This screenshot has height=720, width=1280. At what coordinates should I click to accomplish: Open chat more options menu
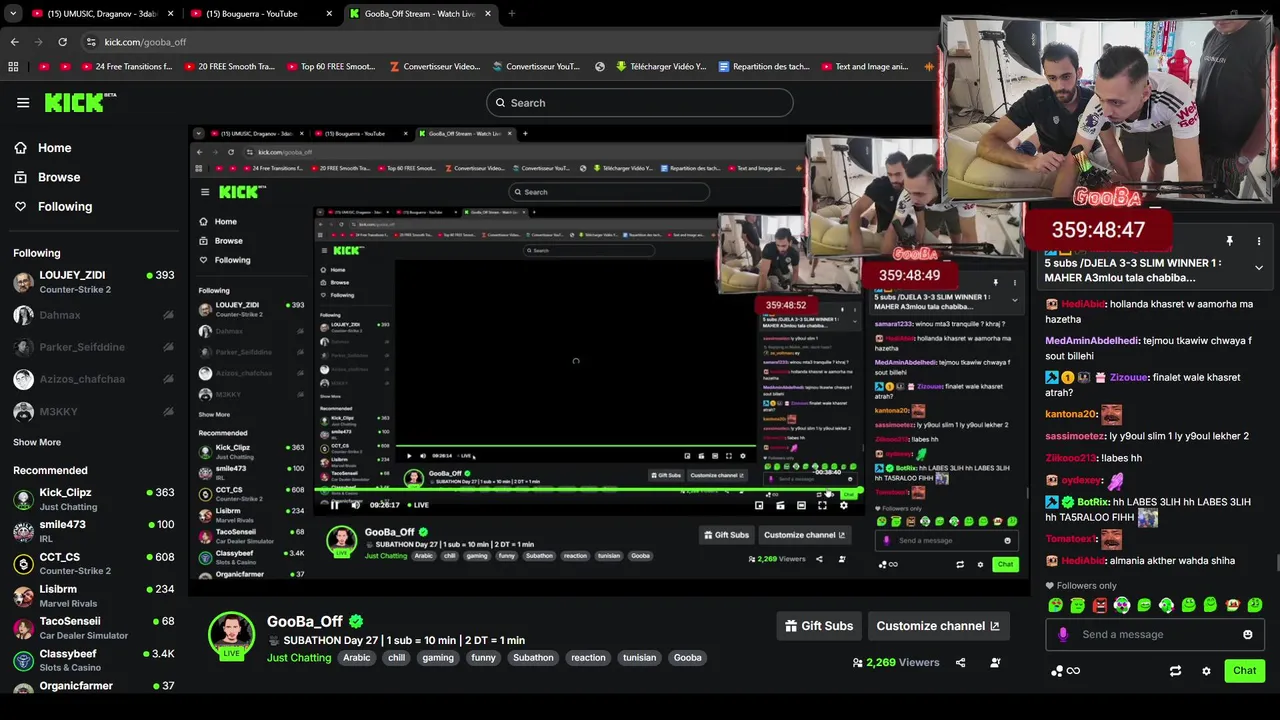tap(1259, 241)
